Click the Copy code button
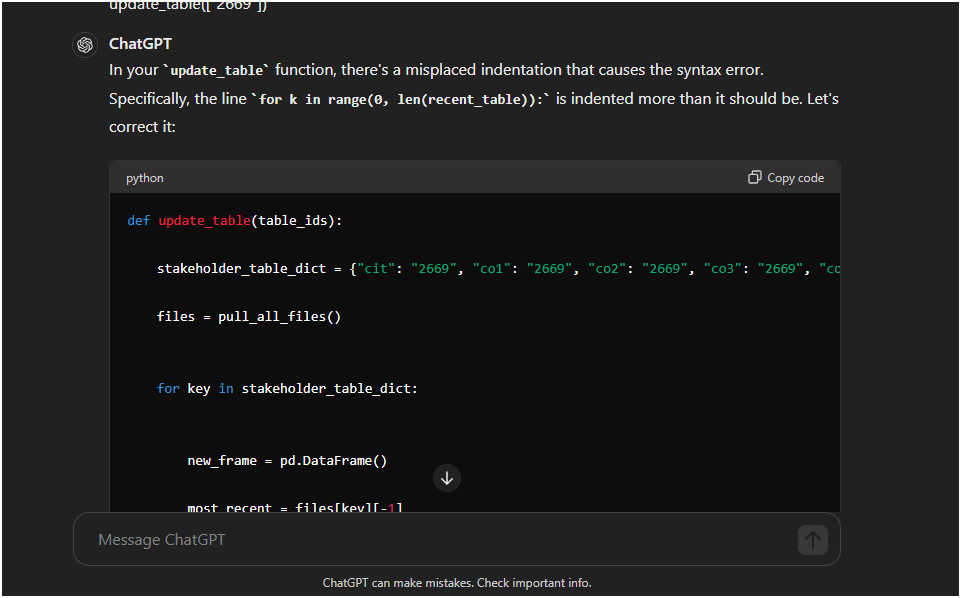961x598 pixels. click(786, 178)
